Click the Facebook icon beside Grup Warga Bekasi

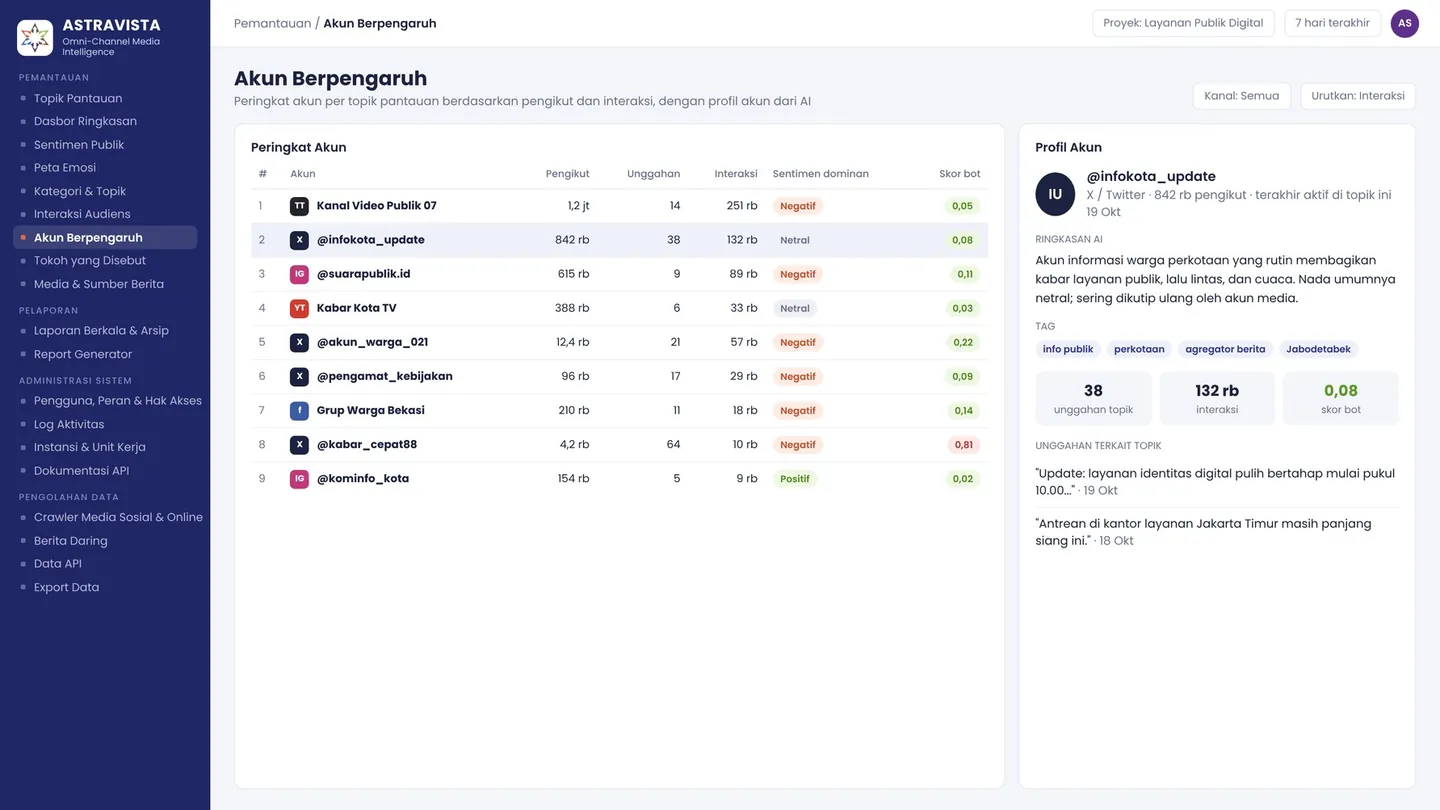[299, 410]
